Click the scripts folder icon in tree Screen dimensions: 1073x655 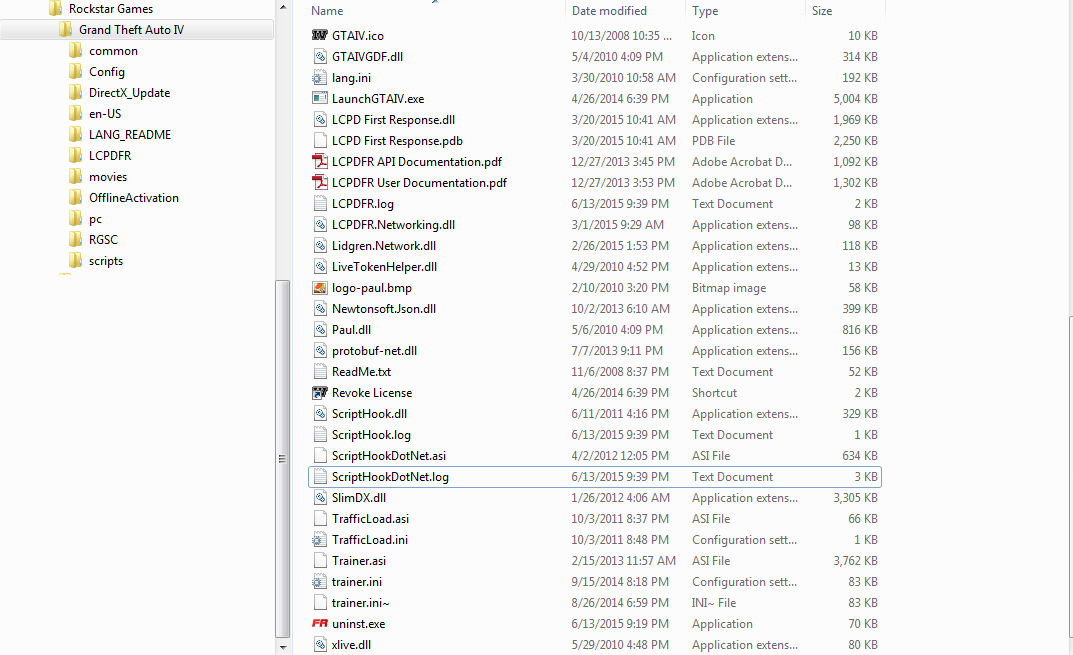click(75, 261)
